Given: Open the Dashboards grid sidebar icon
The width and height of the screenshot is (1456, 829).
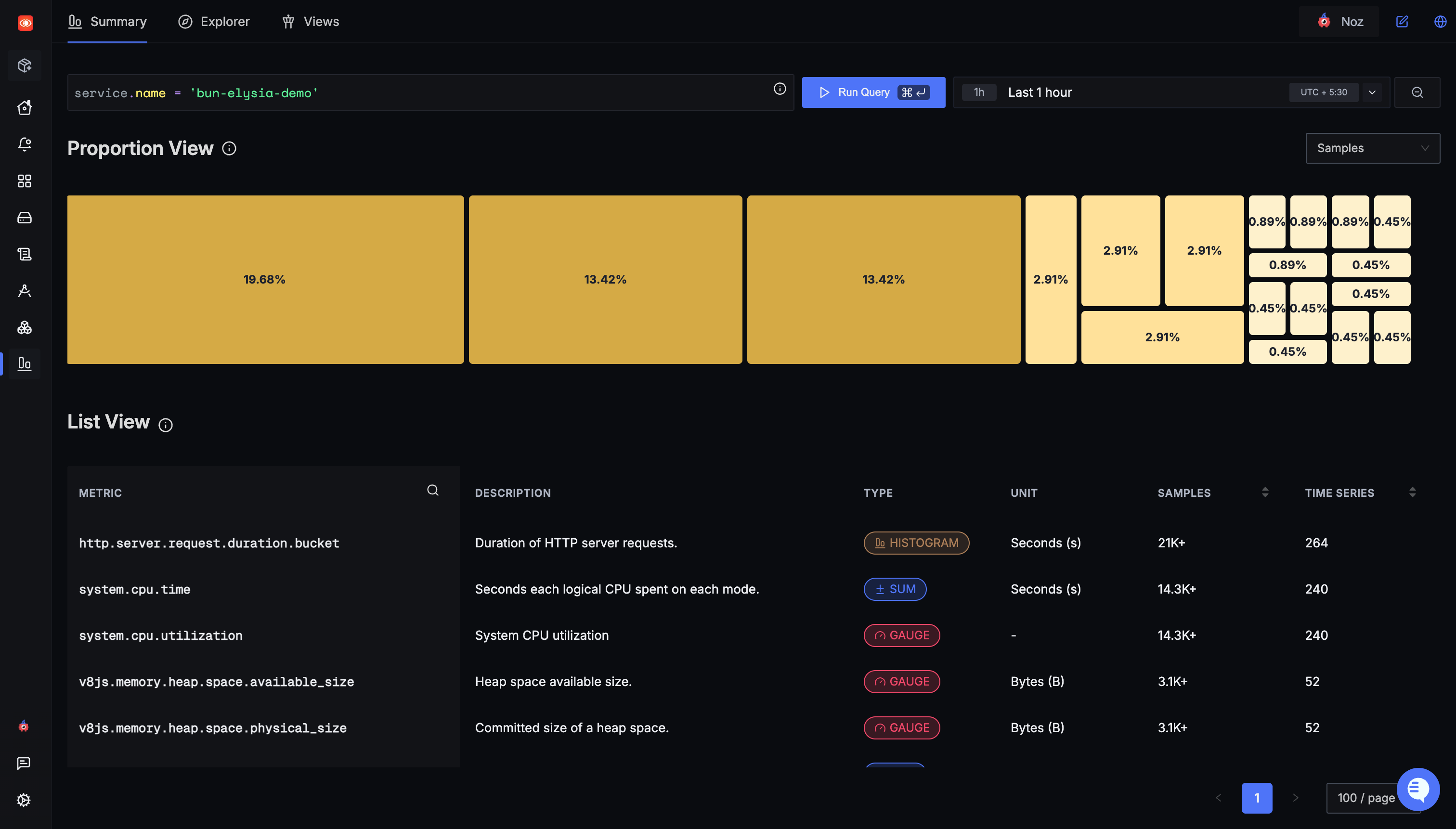Looking at the screenshot, I should coord(25,181).
